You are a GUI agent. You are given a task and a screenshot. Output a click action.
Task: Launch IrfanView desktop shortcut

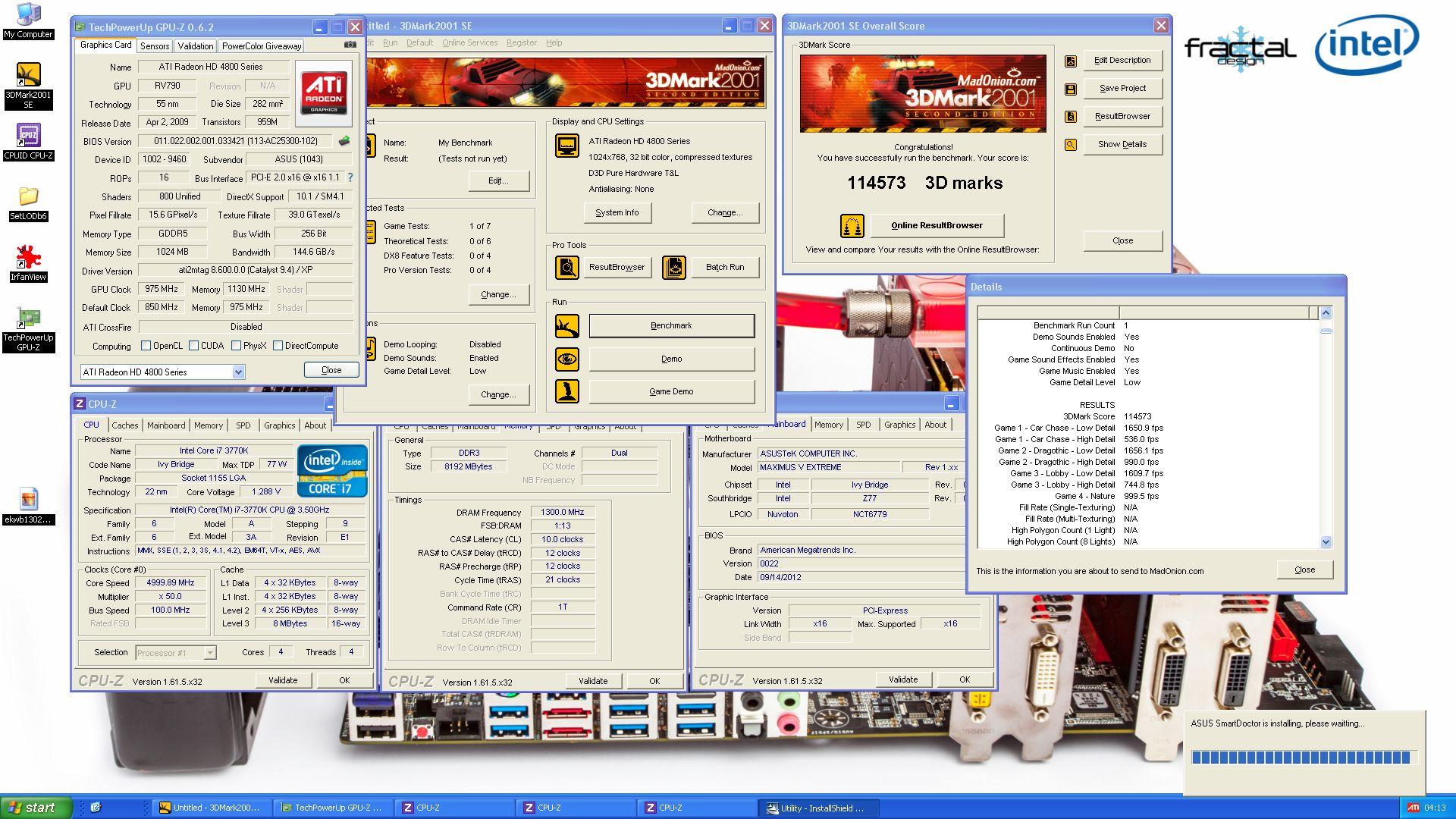[28, 263]
